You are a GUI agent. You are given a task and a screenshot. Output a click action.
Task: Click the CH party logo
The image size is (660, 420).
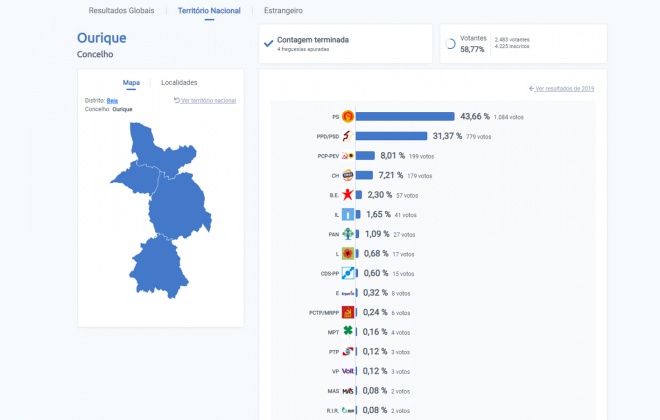(x=348, y=175)
